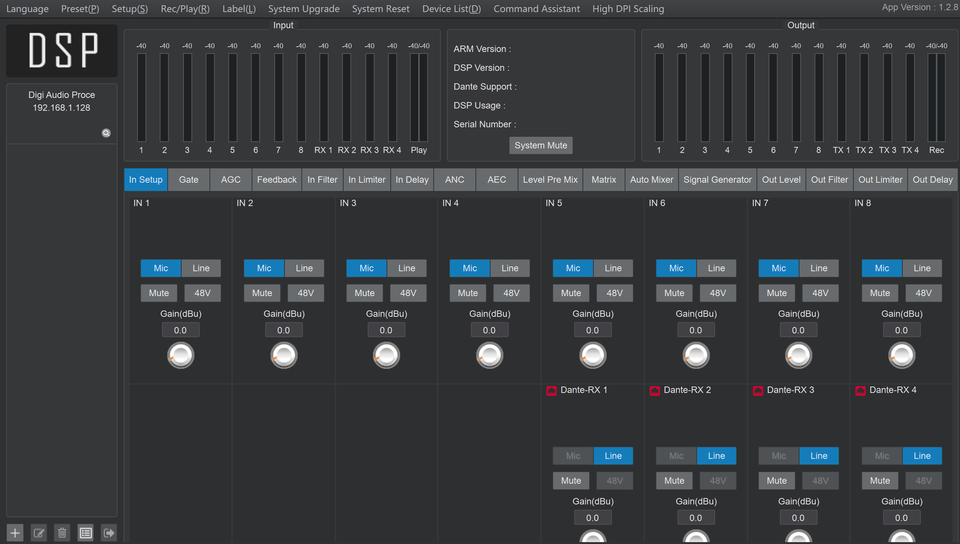Click the red Dante-RX 3 network icon
960x544 pixels.
click(757, 390)
